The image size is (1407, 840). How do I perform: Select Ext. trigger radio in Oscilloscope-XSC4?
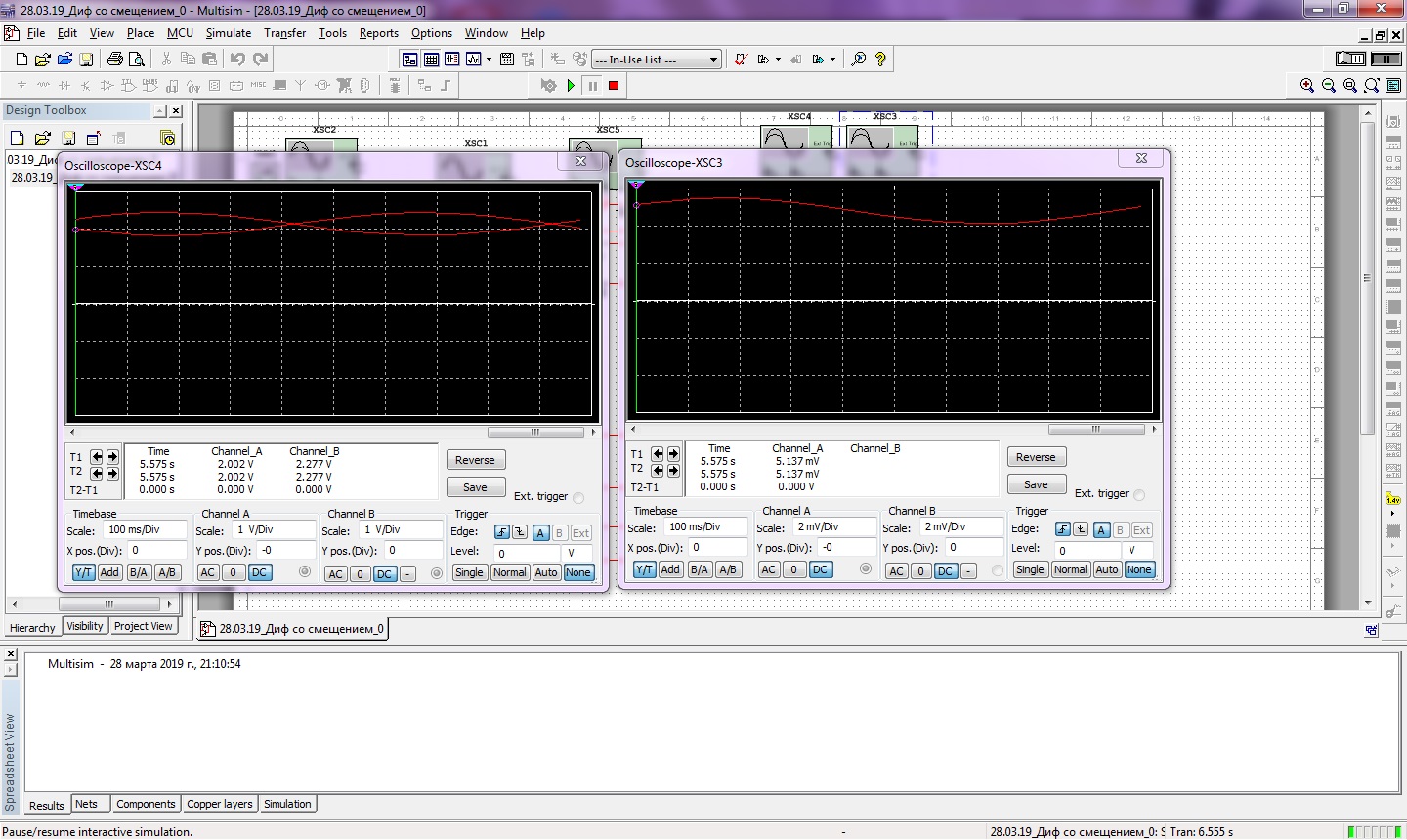point(578,497)
